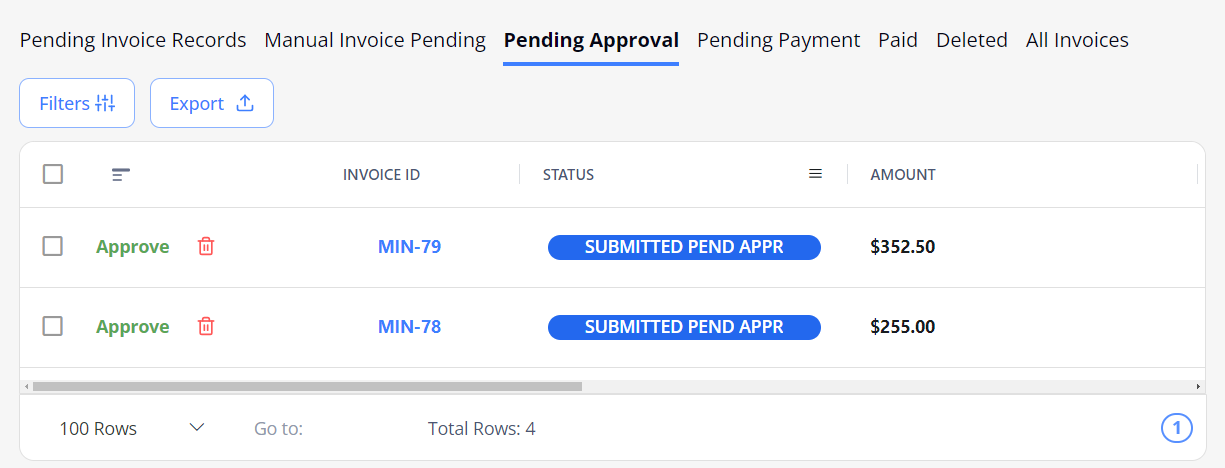The width and height of the screenshot is (1225, 468).
Task: Tick the checkbox for invoice MIN-78
Action: click(x=53, y=326)
